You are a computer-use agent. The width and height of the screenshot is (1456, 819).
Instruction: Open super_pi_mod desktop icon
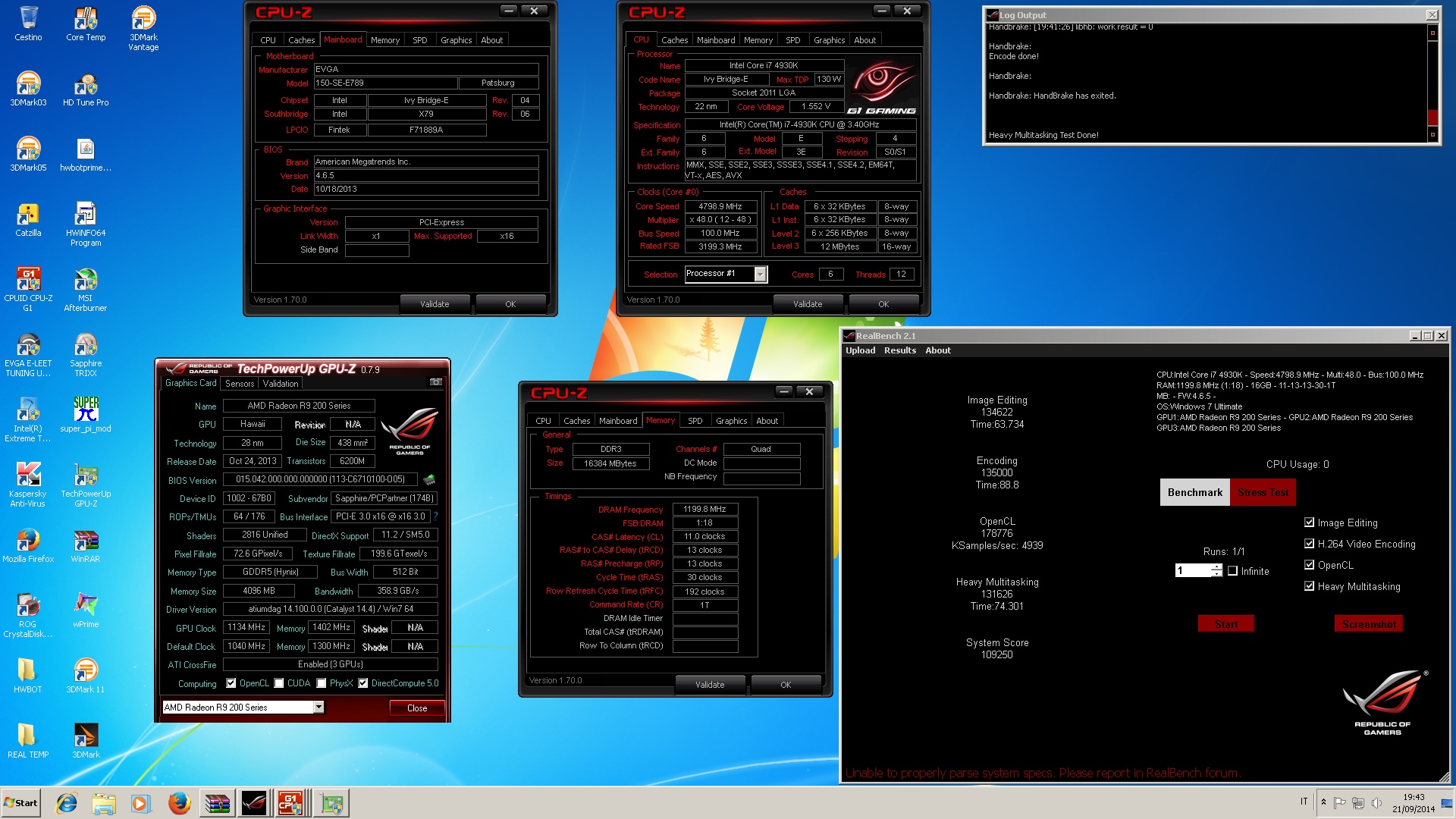coord(86,415)
